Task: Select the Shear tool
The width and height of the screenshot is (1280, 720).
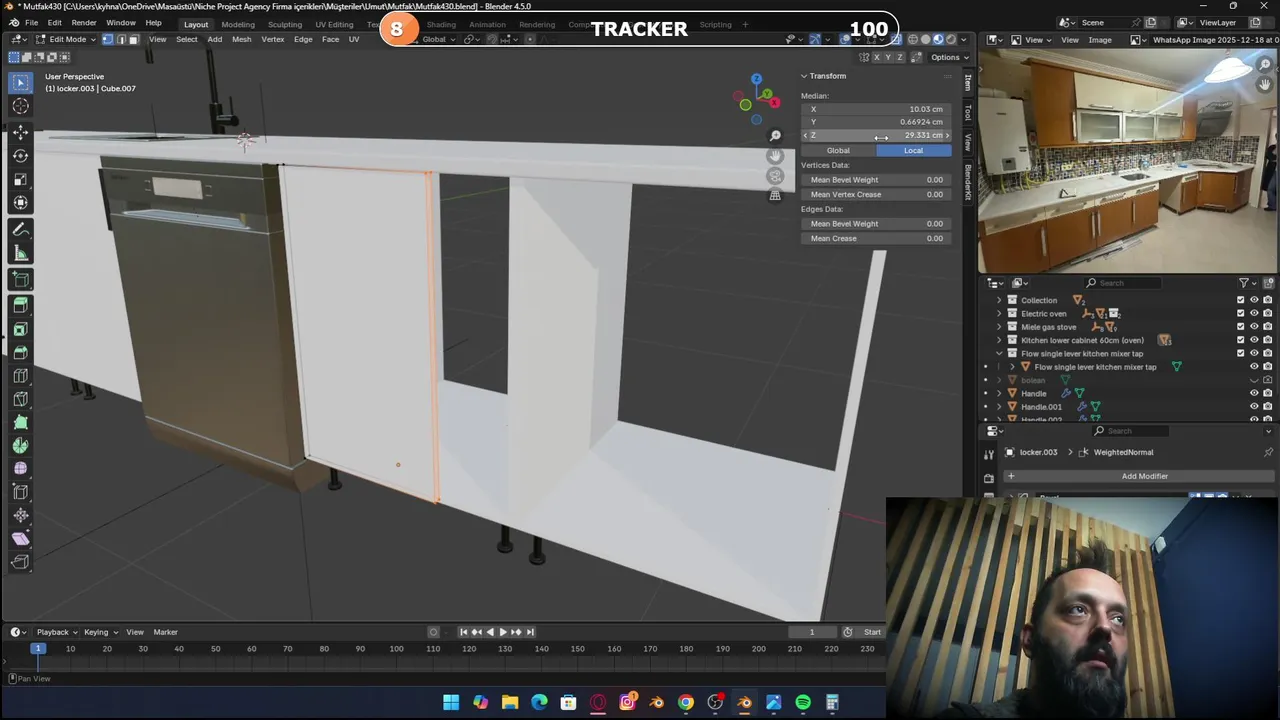Action: 20,538
